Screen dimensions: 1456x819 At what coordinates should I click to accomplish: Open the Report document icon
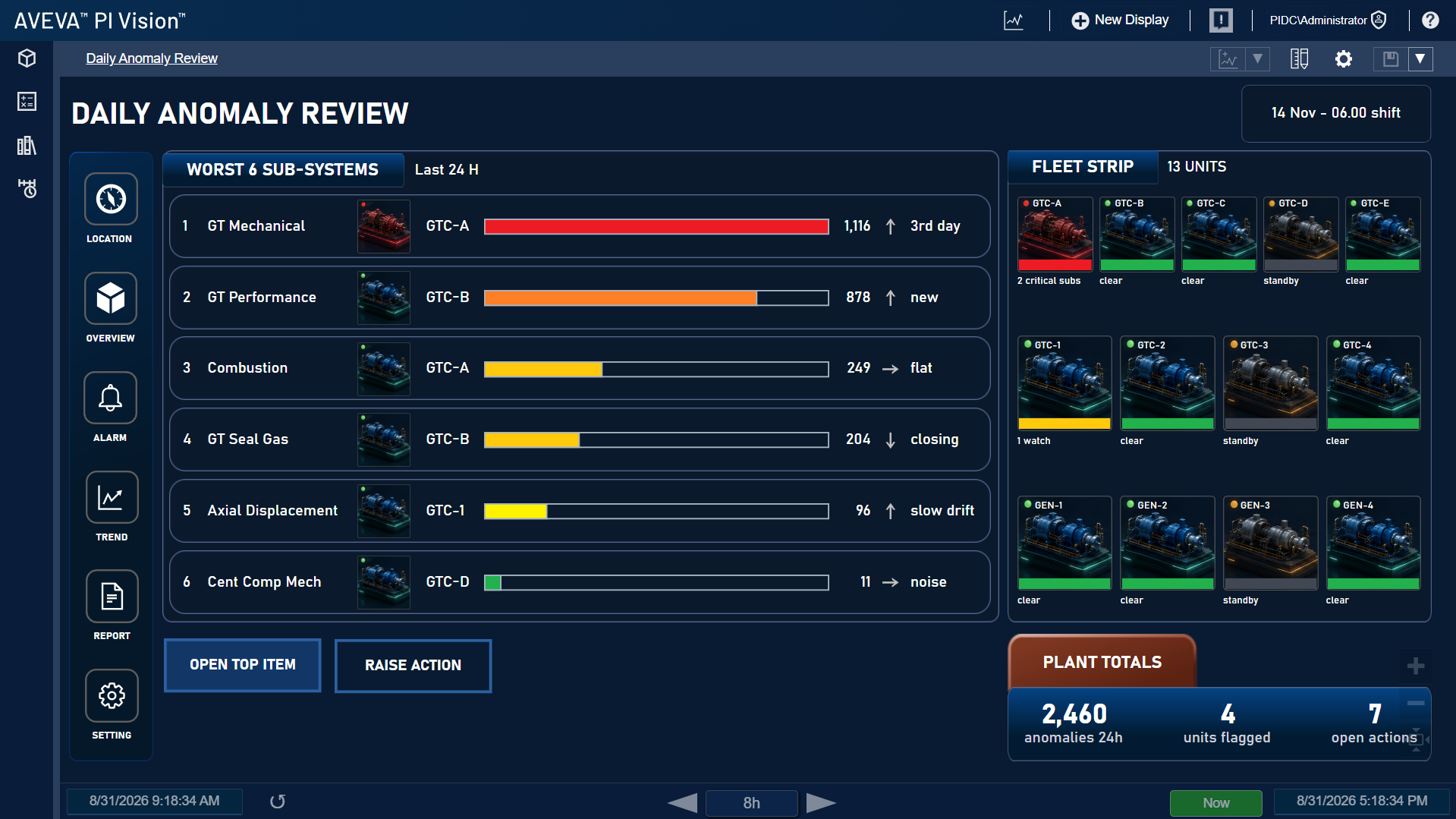tap(112, 597)
